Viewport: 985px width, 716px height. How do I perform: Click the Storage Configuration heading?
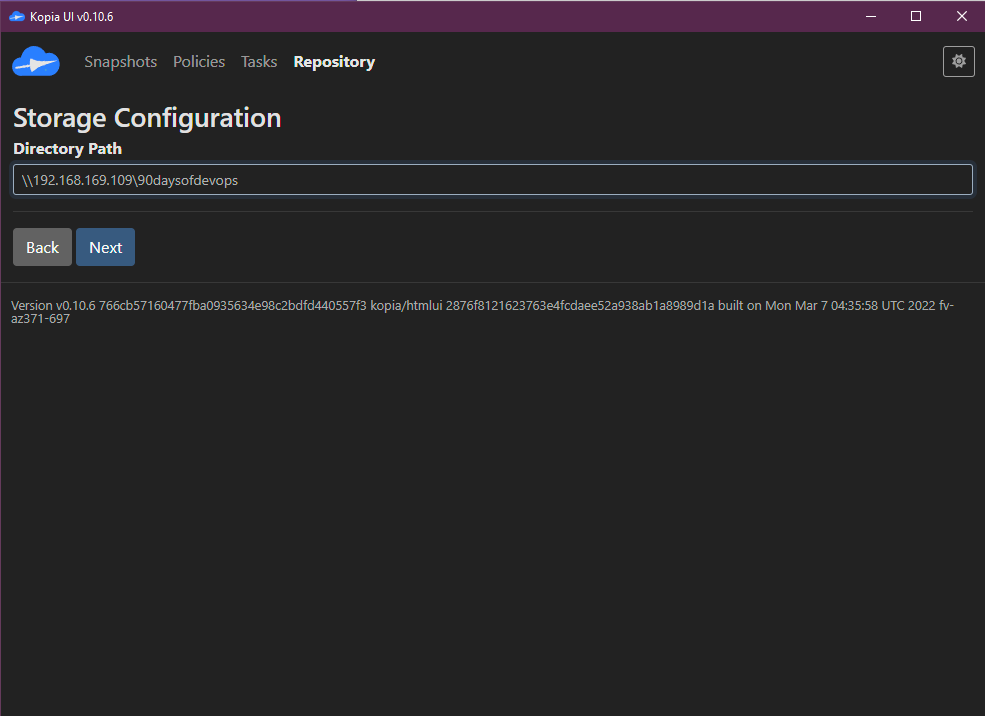[147, 118]
